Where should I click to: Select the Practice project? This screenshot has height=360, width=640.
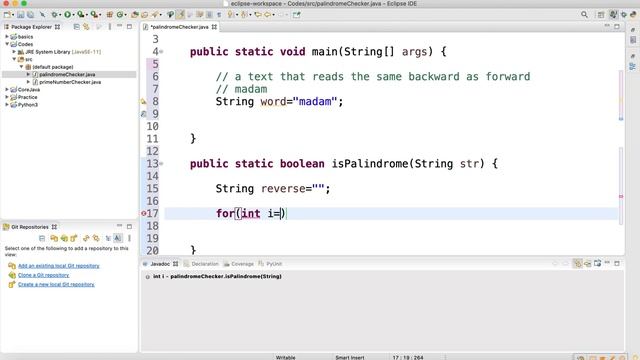click(x=27, y=97)
